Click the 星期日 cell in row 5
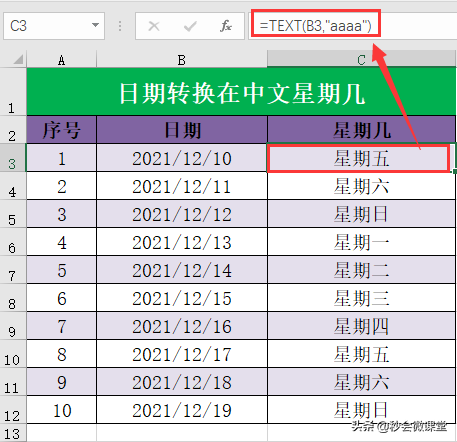The image size is (457, 442). [361, 214]
